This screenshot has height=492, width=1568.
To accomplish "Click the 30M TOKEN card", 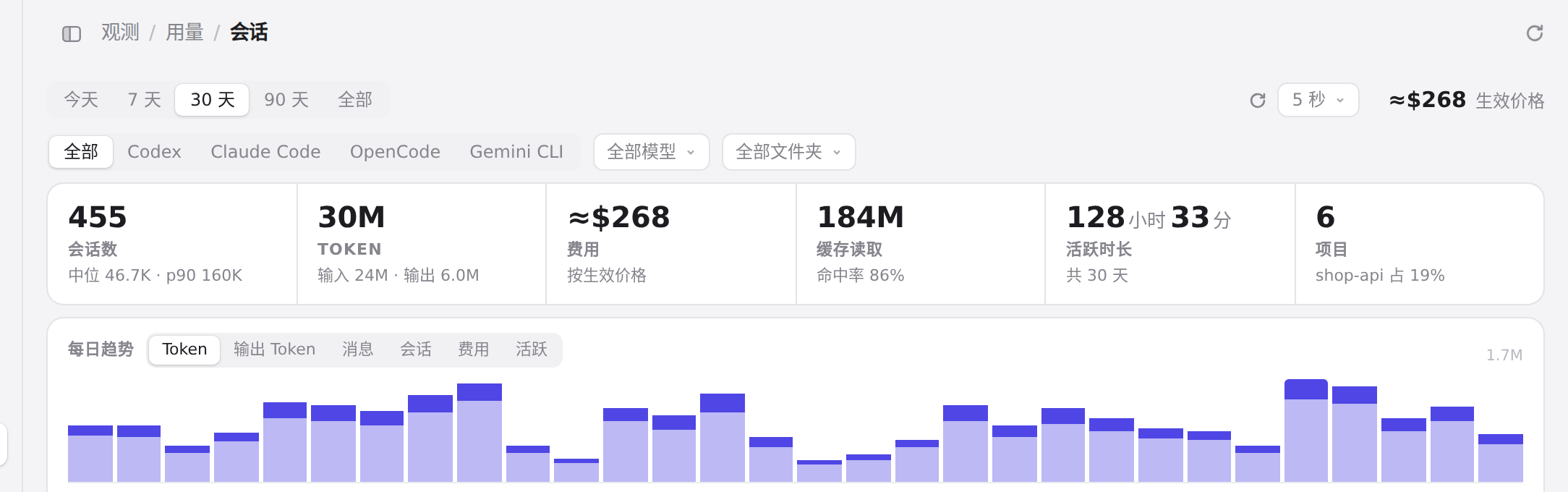I will coord(422,244).
